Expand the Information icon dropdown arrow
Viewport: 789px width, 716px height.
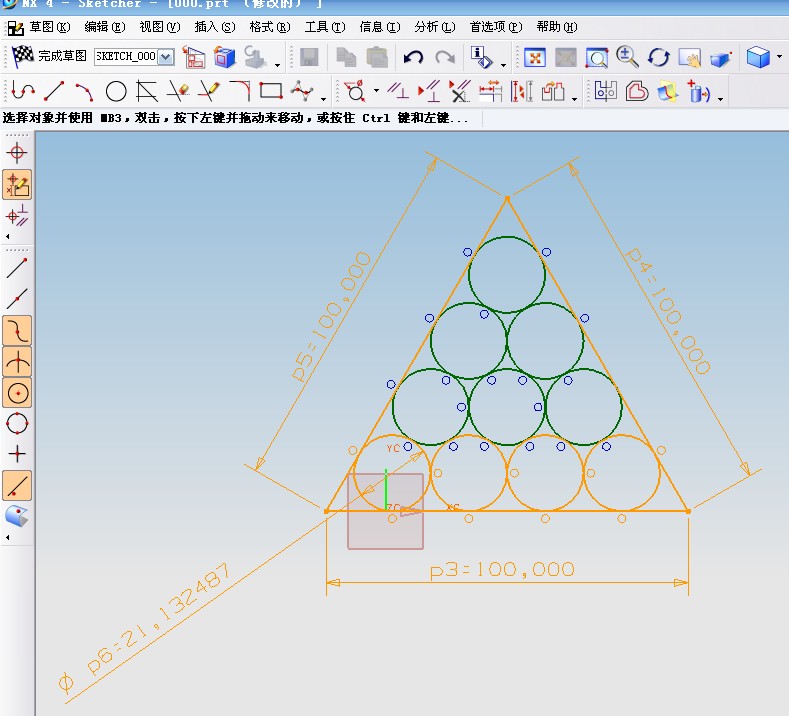coord(503,65)
